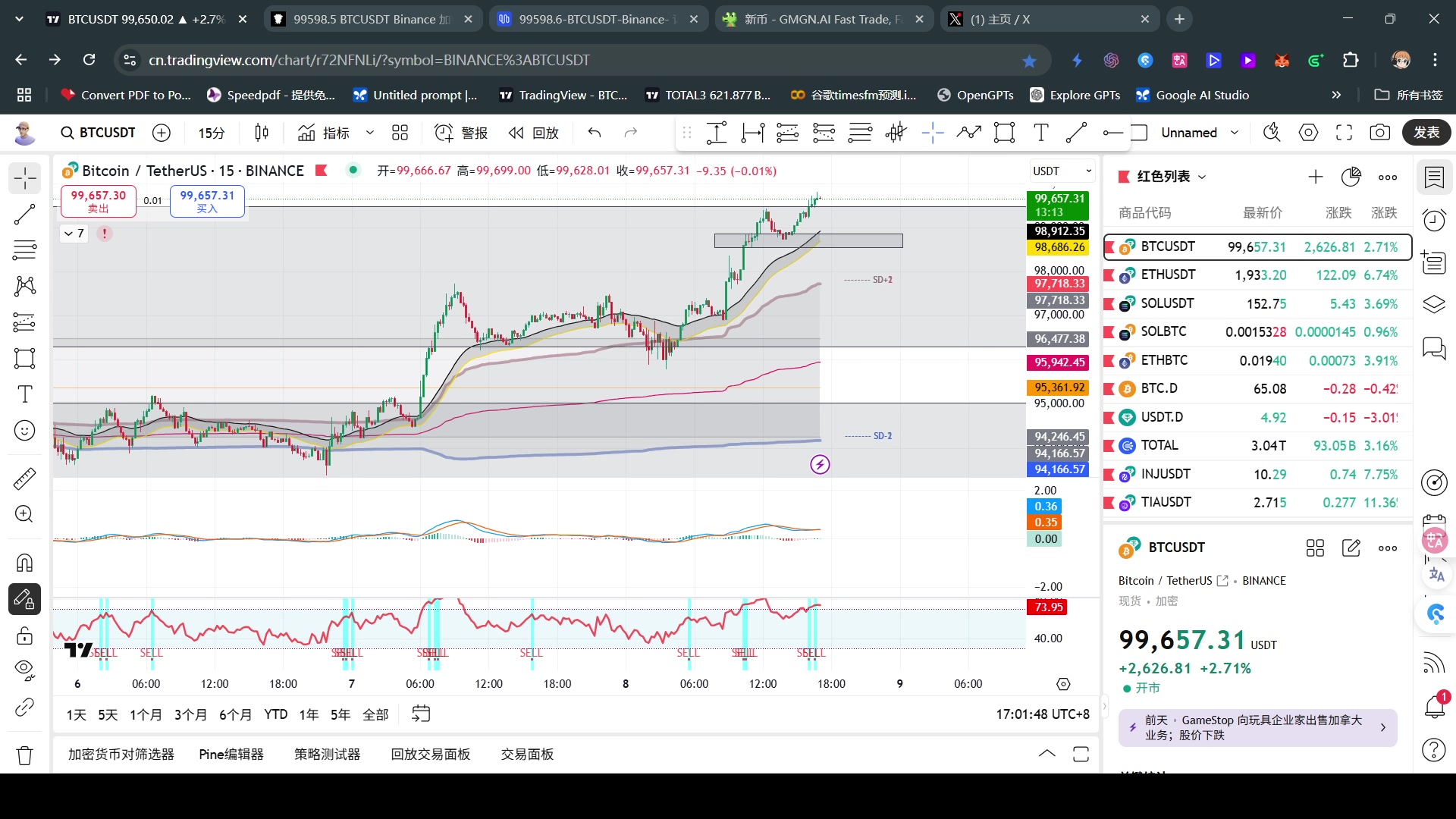Select BTC.D row in watchlist
The height and width of the screenshot is (819, 1456).
[1257, 388]
